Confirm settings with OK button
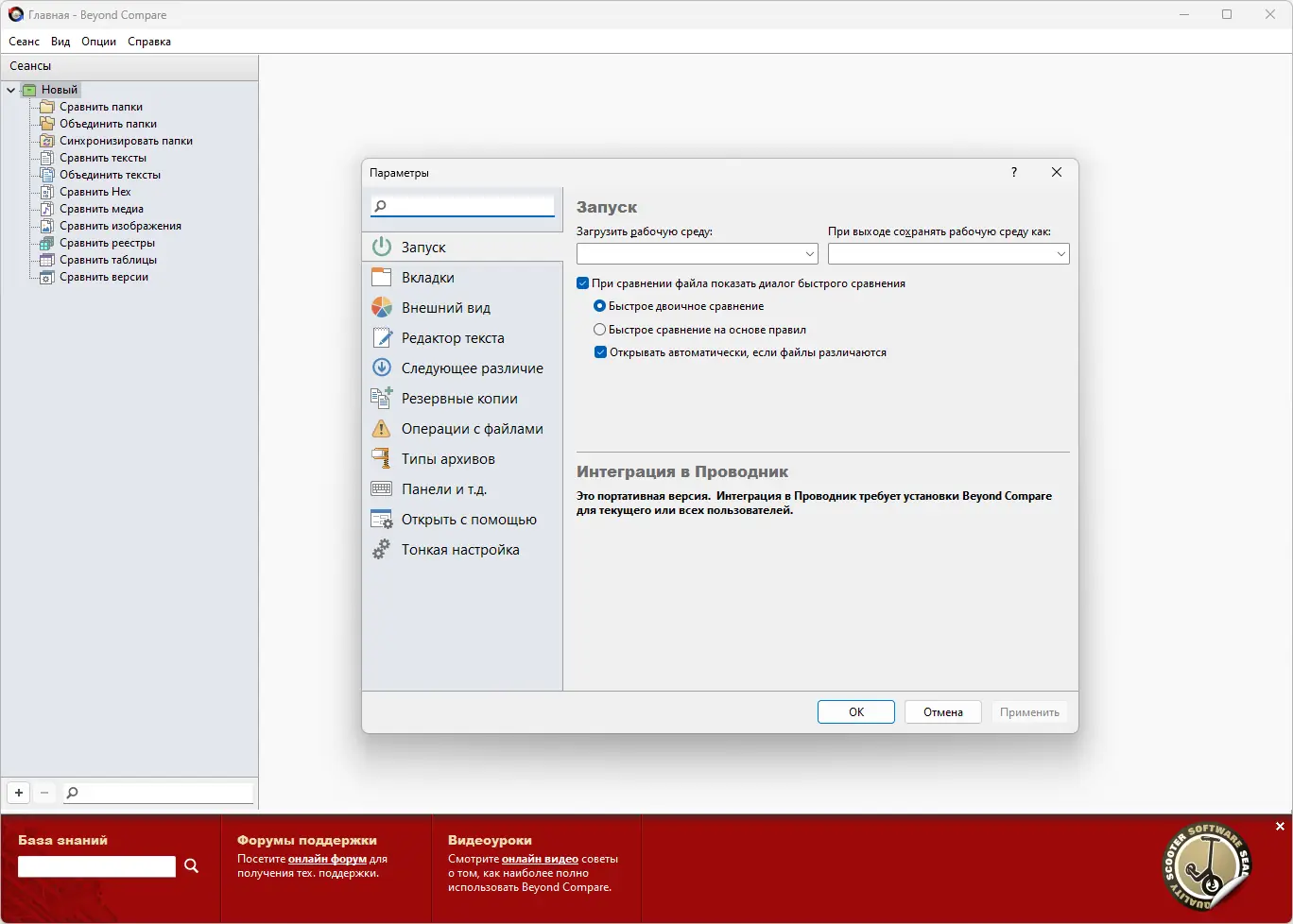Image resolution: width=1293 pixels, height=924 pixels. [856, 711]
